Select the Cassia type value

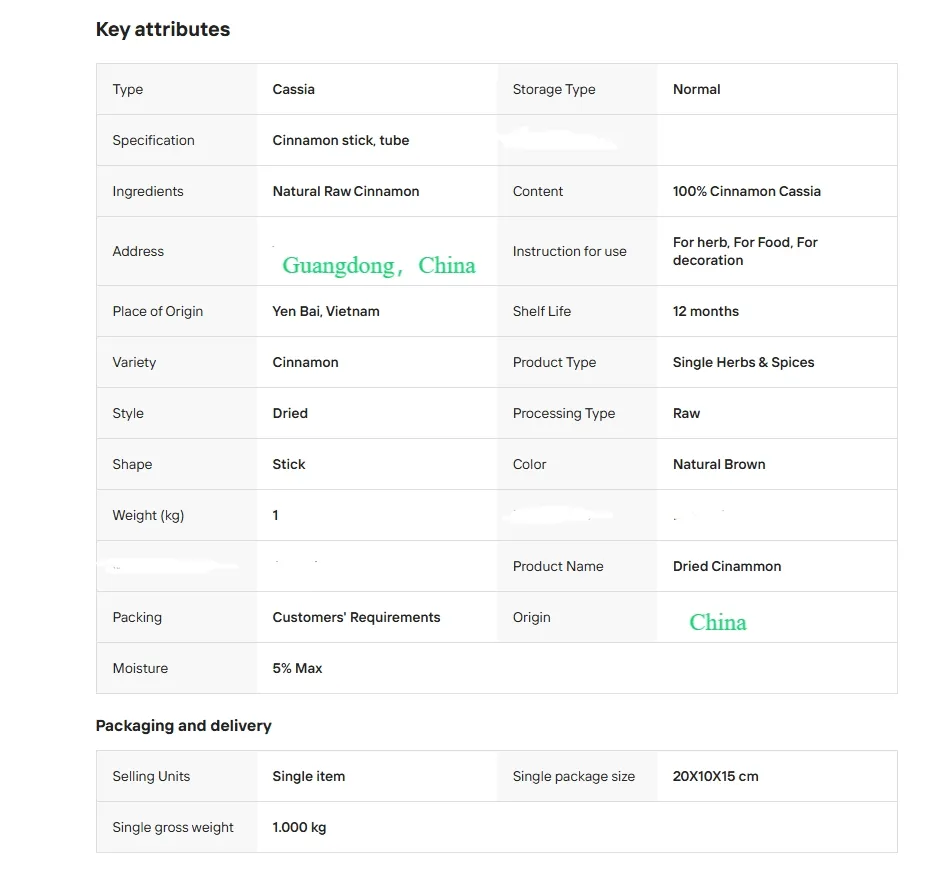(293, 89)
